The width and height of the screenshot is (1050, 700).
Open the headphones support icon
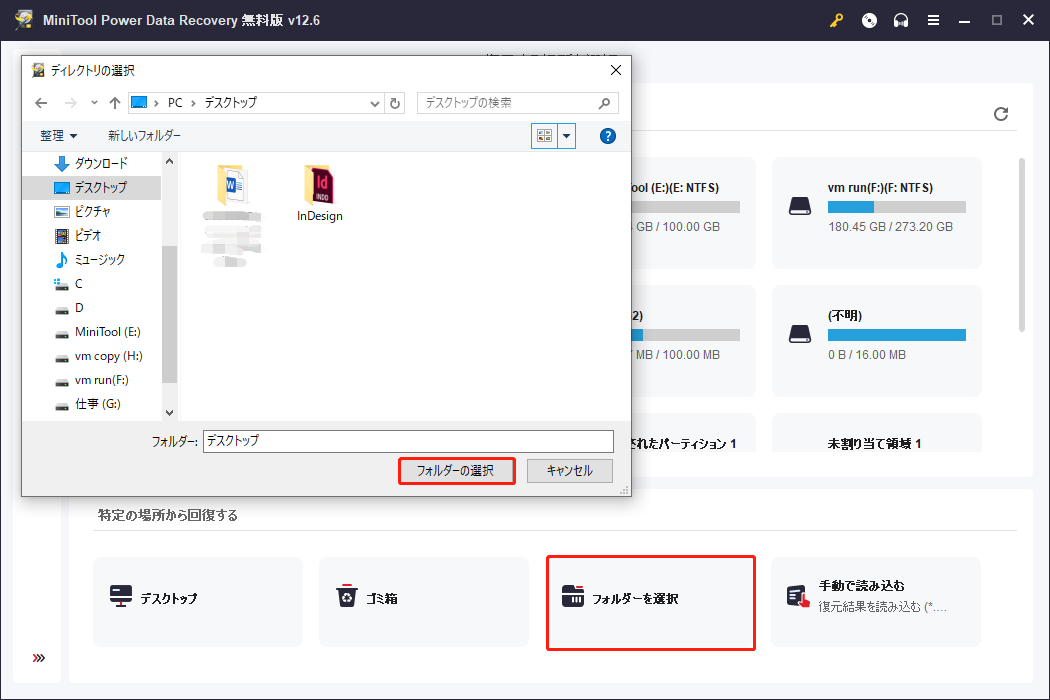901,21
